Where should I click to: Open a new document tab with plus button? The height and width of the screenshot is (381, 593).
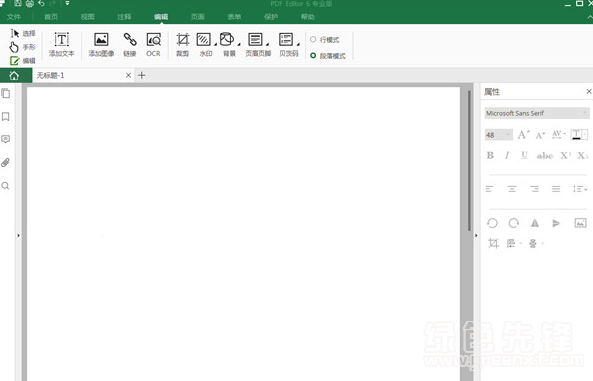click(141, 75)
